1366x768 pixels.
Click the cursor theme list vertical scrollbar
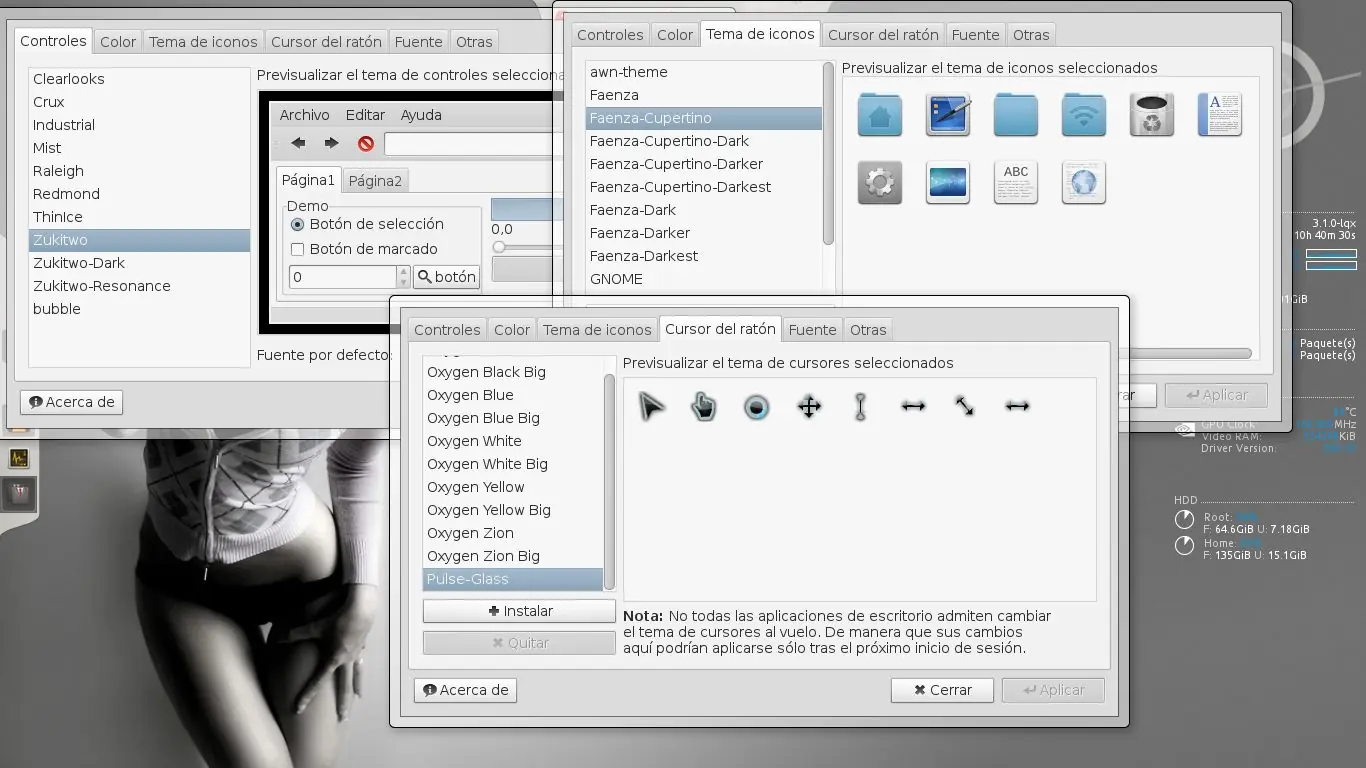tap(609, 482)
